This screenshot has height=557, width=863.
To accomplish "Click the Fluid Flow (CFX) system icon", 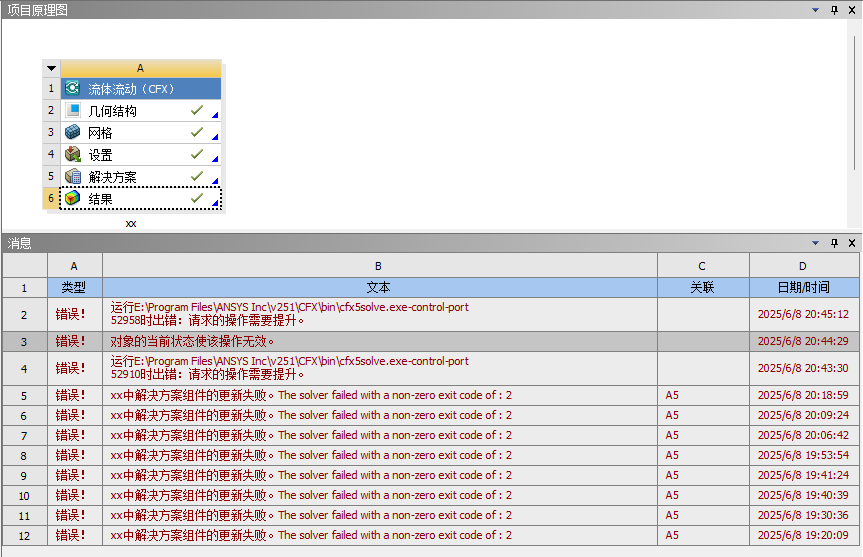I will [x=73, y=89].
